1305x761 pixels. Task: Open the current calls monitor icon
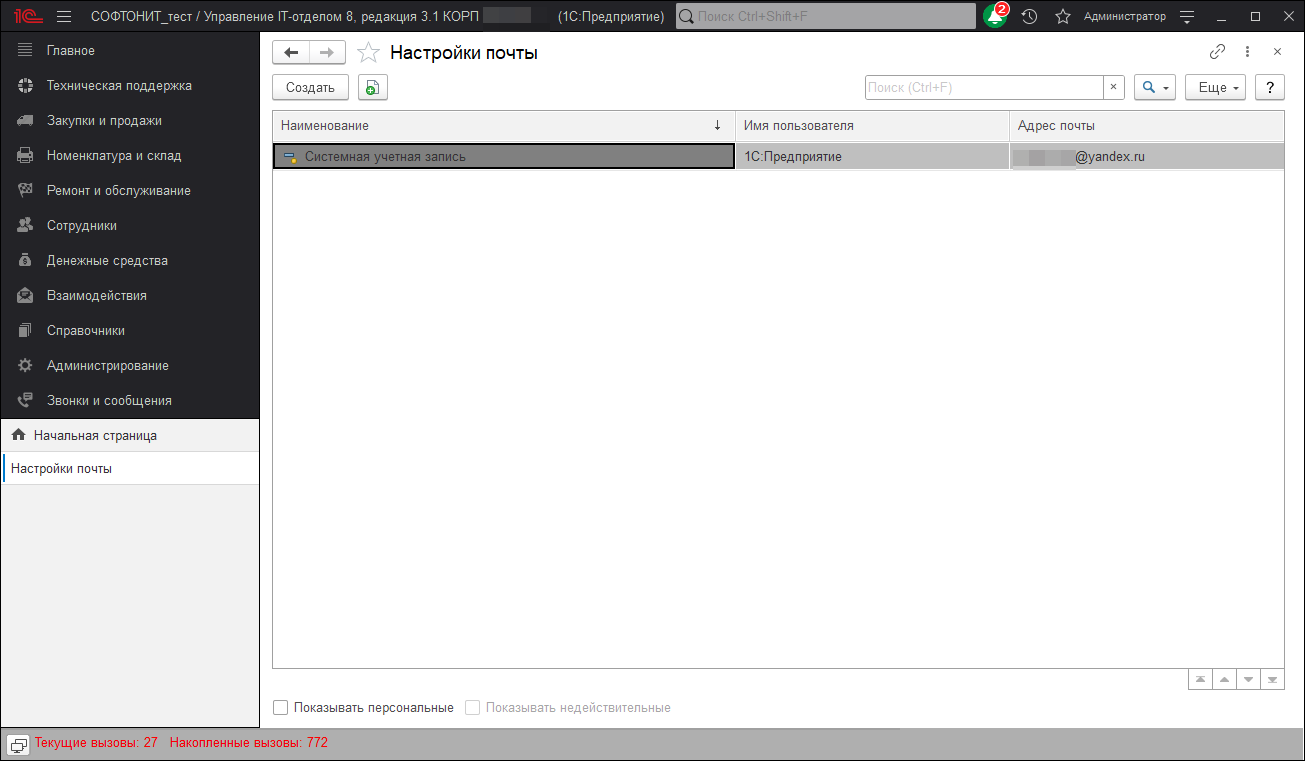18,744
